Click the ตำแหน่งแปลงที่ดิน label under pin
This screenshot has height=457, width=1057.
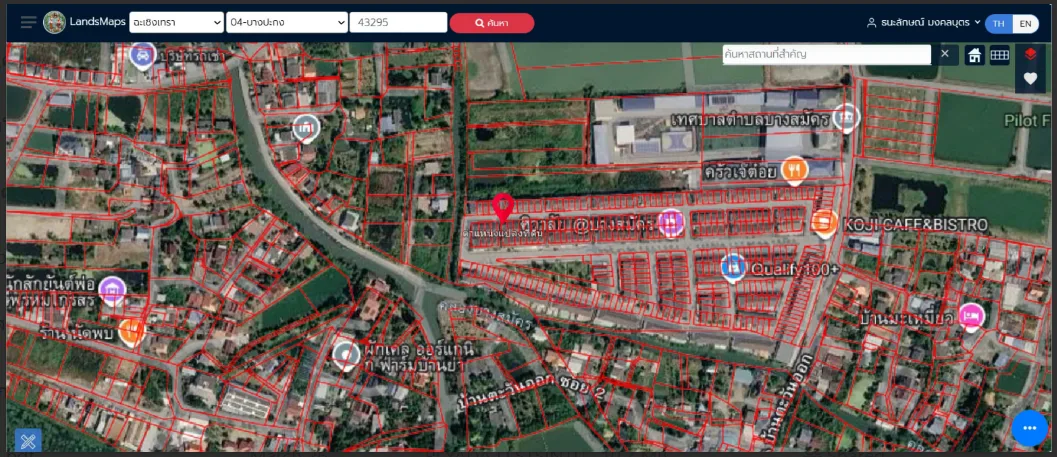coord(501,233)
